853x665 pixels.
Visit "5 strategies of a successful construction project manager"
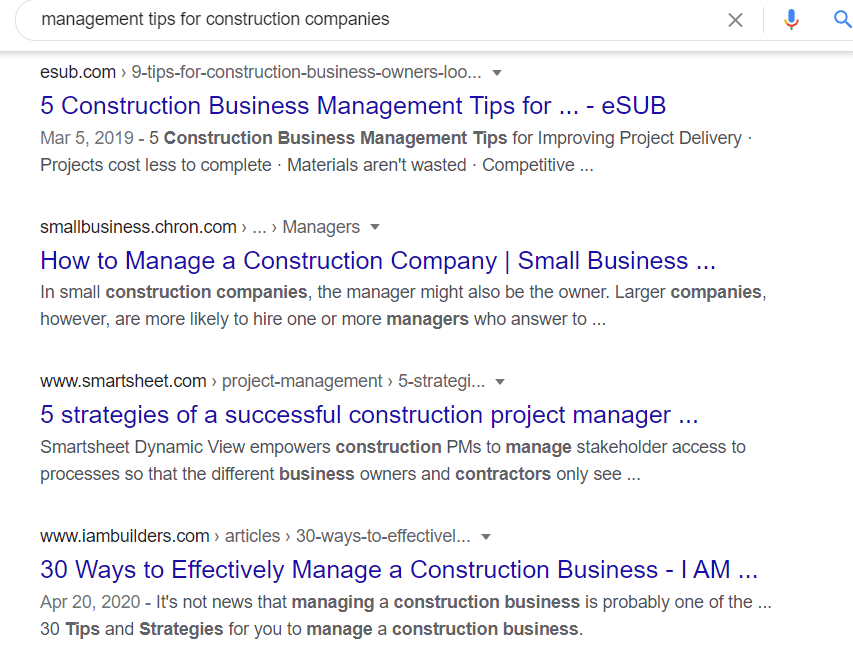(x=369, y=415)
